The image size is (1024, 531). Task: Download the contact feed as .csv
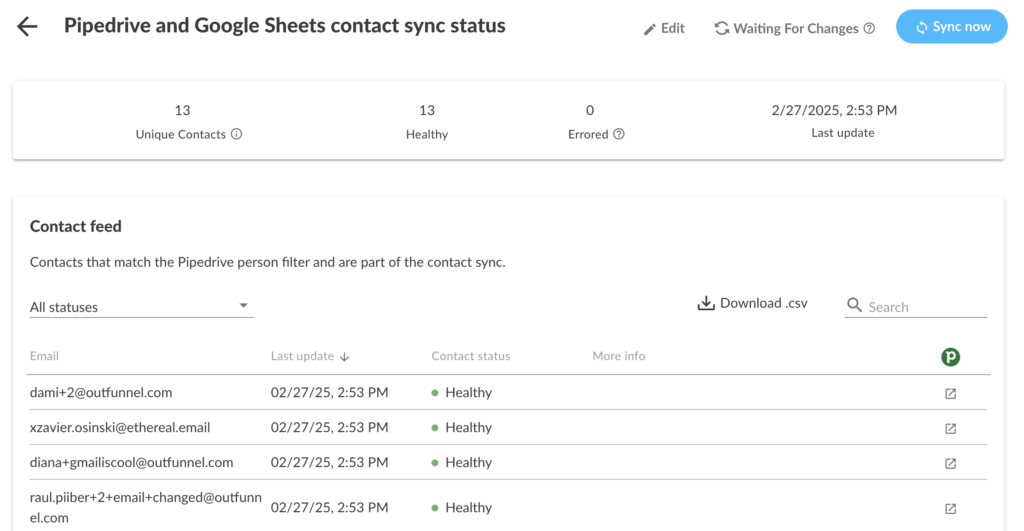coord(752,304)
